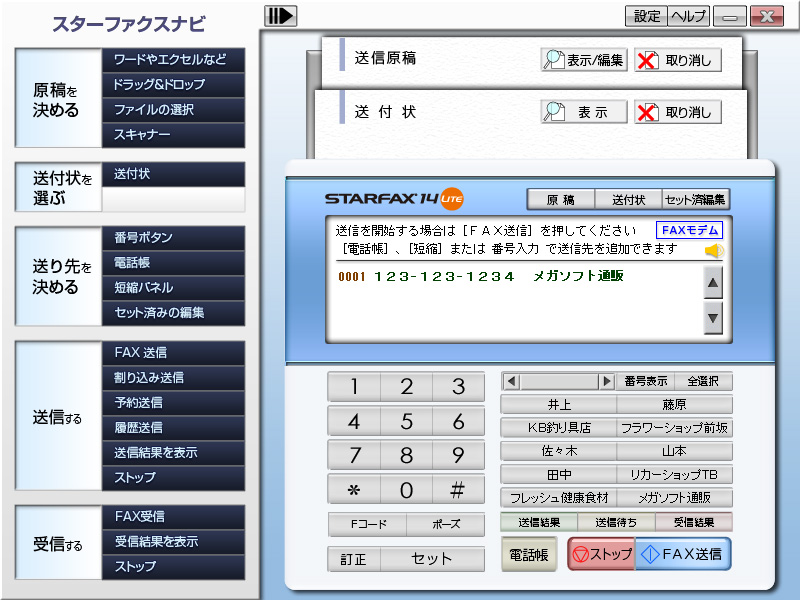This screenshot has height=600, width=800.
Task: Cancel 送付状 with its 取り消し button
Action: click(x=678, y=112)
